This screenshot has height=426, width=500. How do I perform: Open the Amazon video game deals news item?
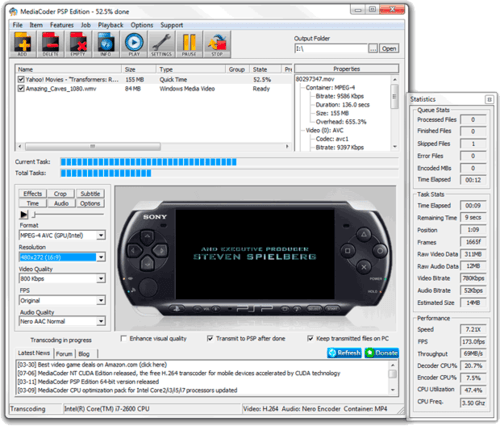pyautogui.click(x=92, y=365)
